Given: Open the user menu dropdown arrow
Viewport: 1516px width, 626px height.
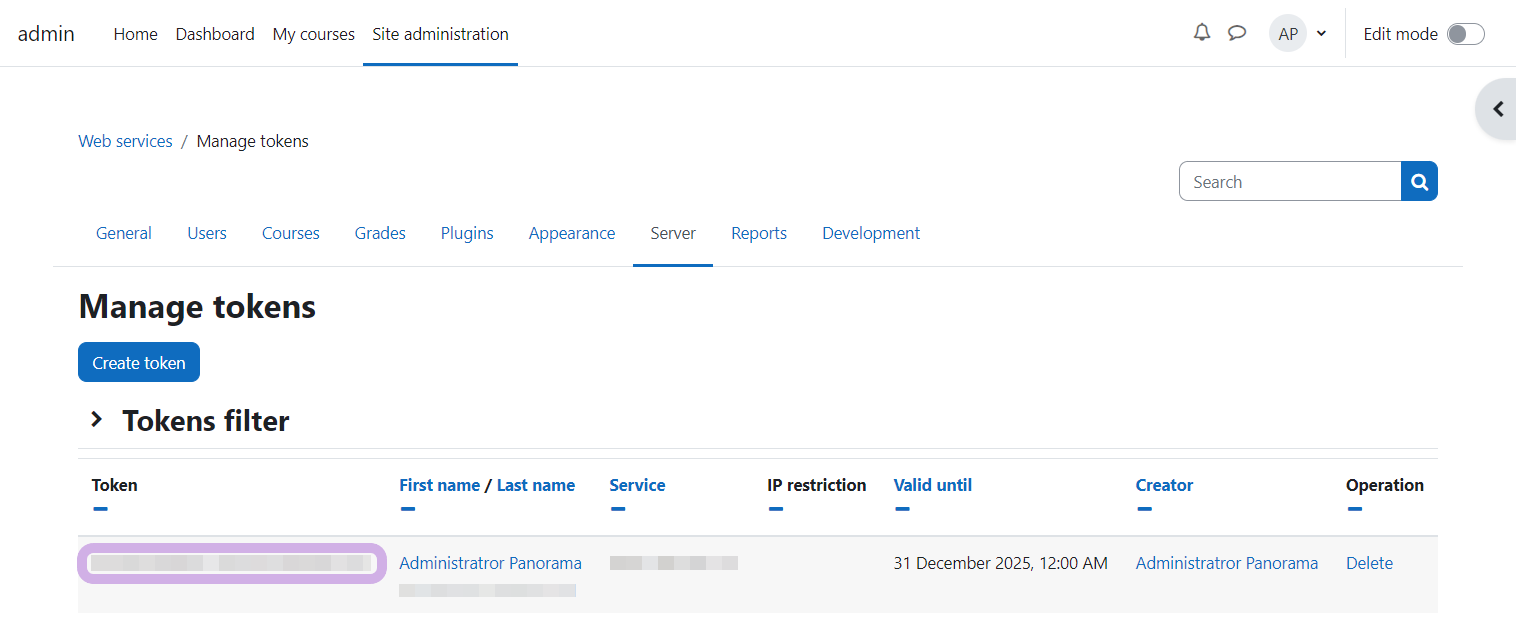Looking at the screenshot, I should click(x=1321, y=34).
